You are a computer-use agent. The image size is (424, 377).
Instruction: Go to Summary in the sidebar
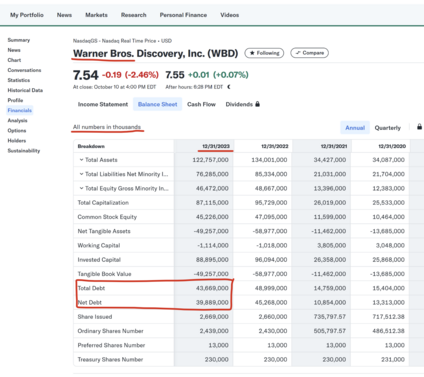point(19,40)
